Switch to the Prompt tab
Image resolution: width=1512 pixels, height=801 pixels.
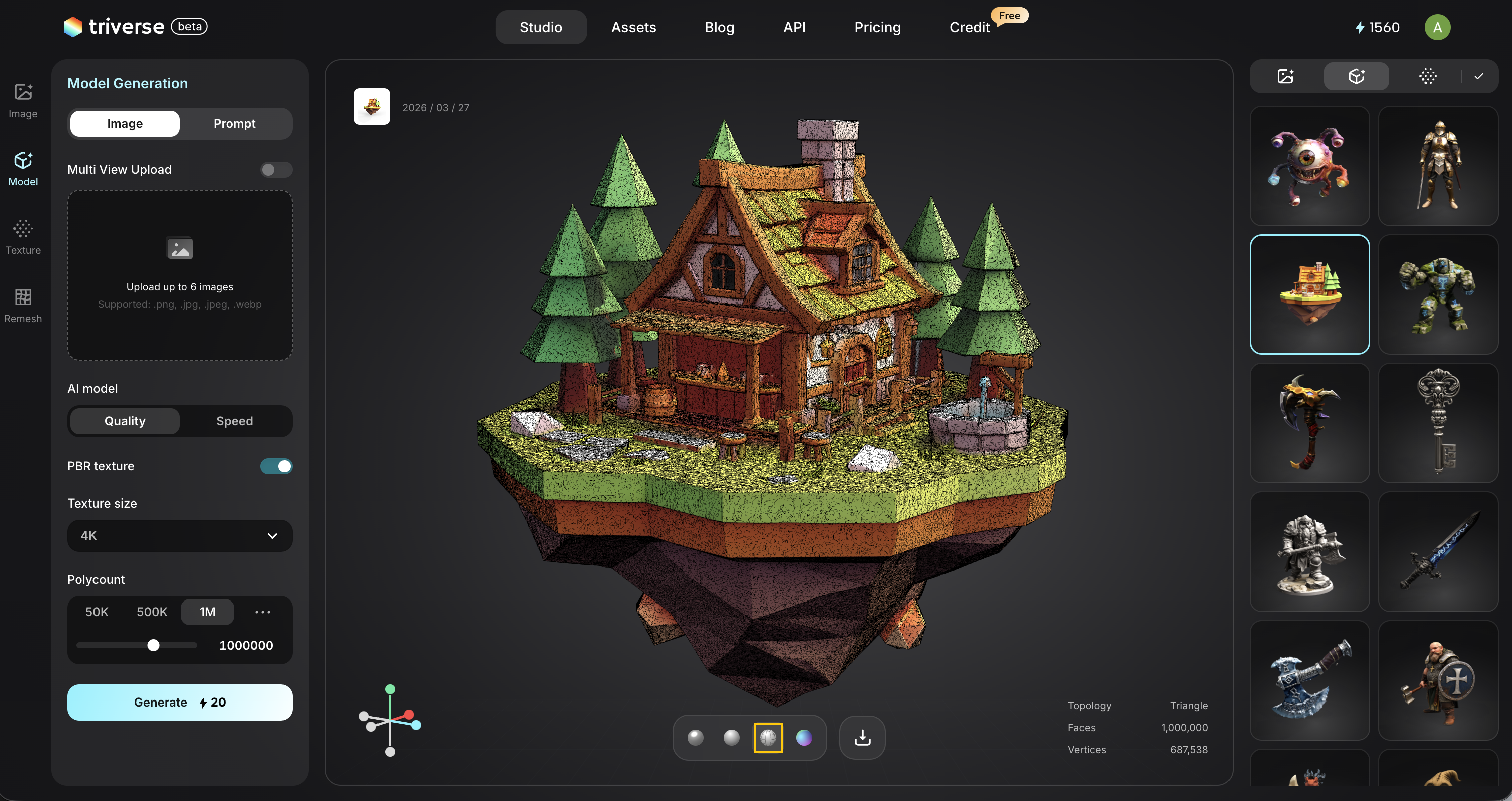point(234,123)
